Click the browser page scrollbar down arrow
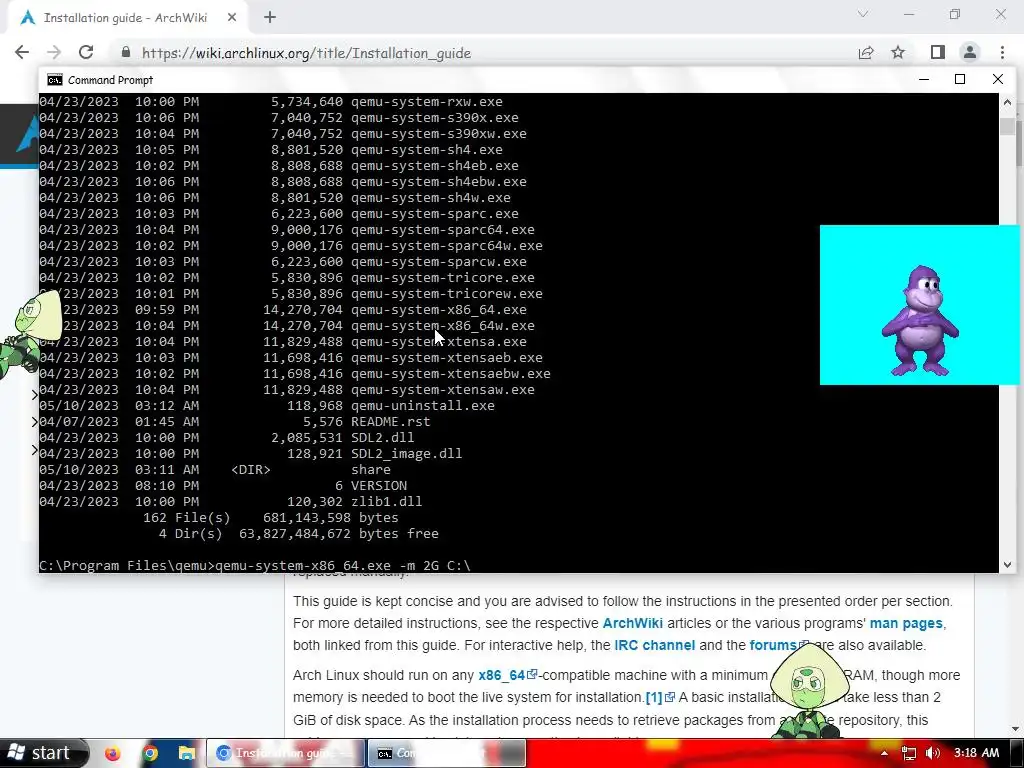 1017,729
